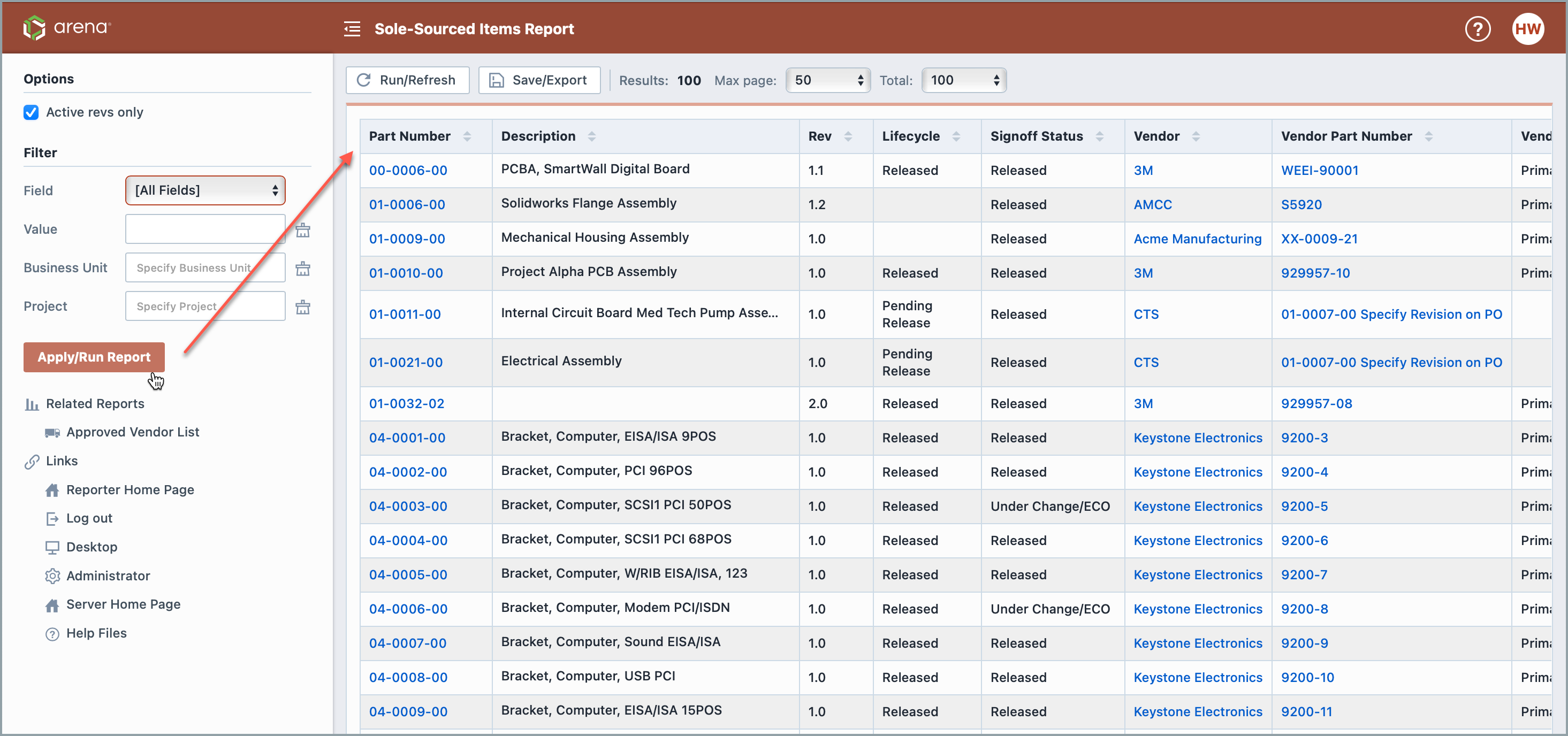Screen dimensions: 1568x736
Task: Click the Save/Export button
Action: click(539, 80)
